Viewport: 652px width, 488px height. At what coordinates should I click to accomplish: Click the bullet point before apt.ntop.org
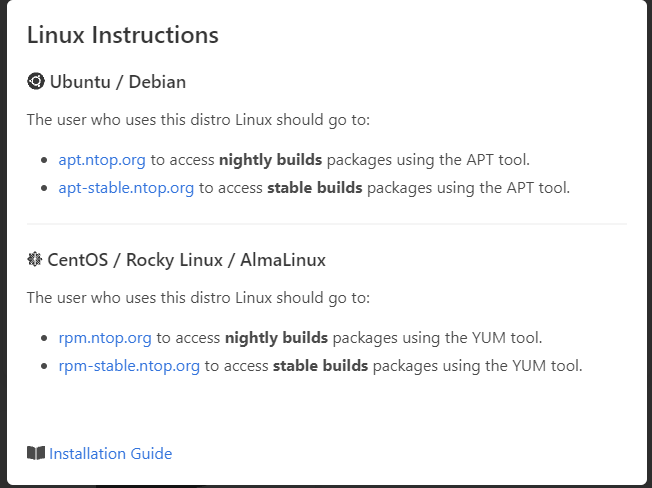coord(45,160)
